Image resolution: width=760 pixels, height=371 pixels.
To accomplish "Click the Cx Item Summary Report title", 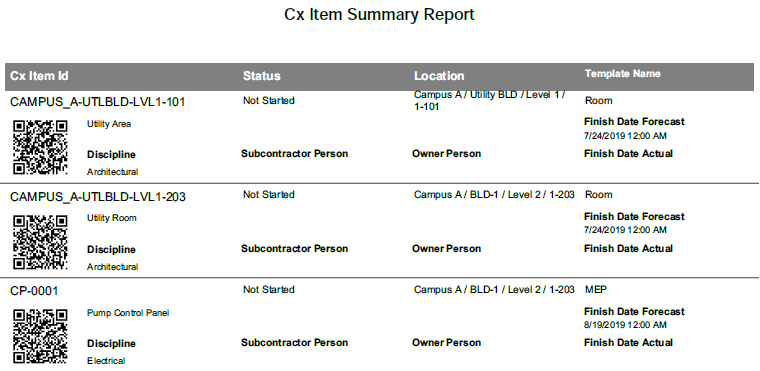I will [x=379, y=15].
